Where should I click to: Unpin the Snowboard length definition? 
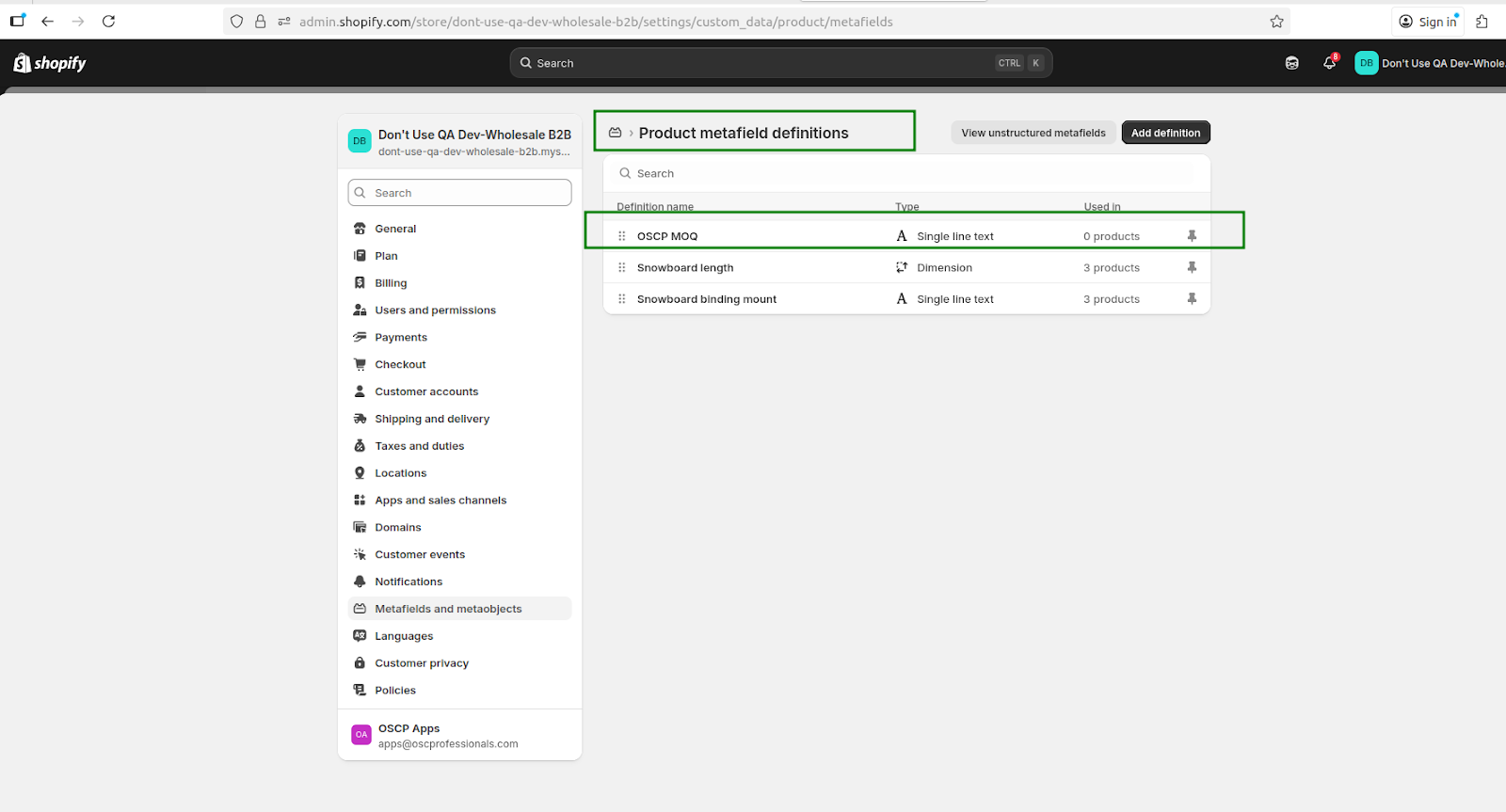[1192, 268]
